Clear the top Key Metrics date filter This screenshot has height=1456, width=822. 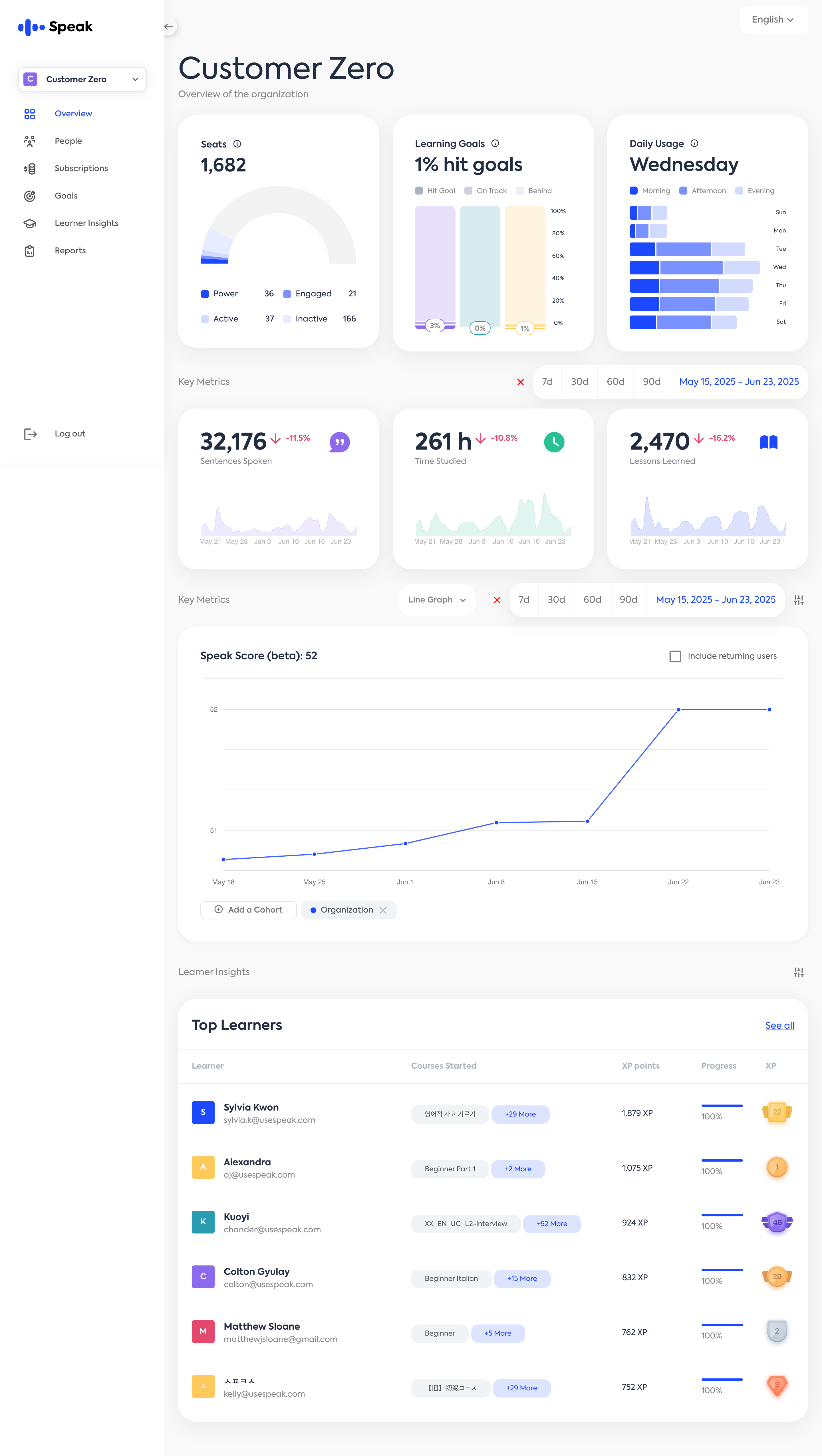pos(520,382)
